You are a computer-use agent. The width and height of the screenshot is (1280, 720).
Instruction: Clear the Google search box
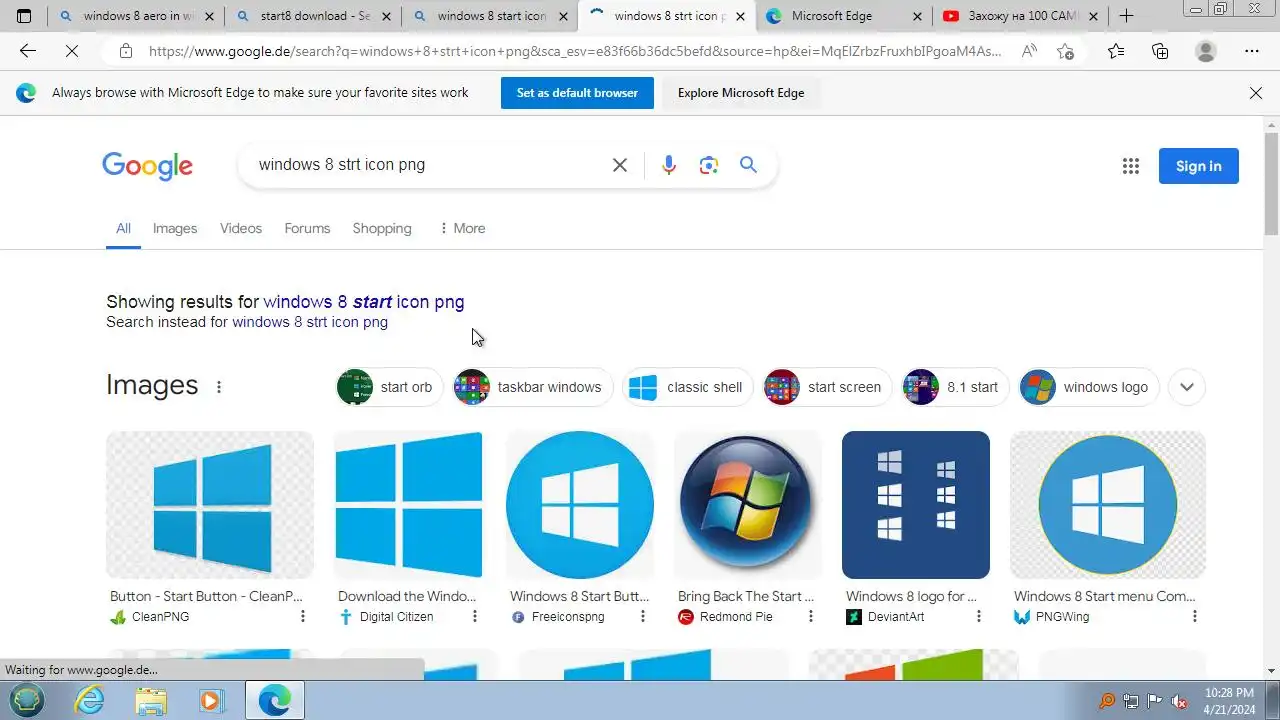620,165
